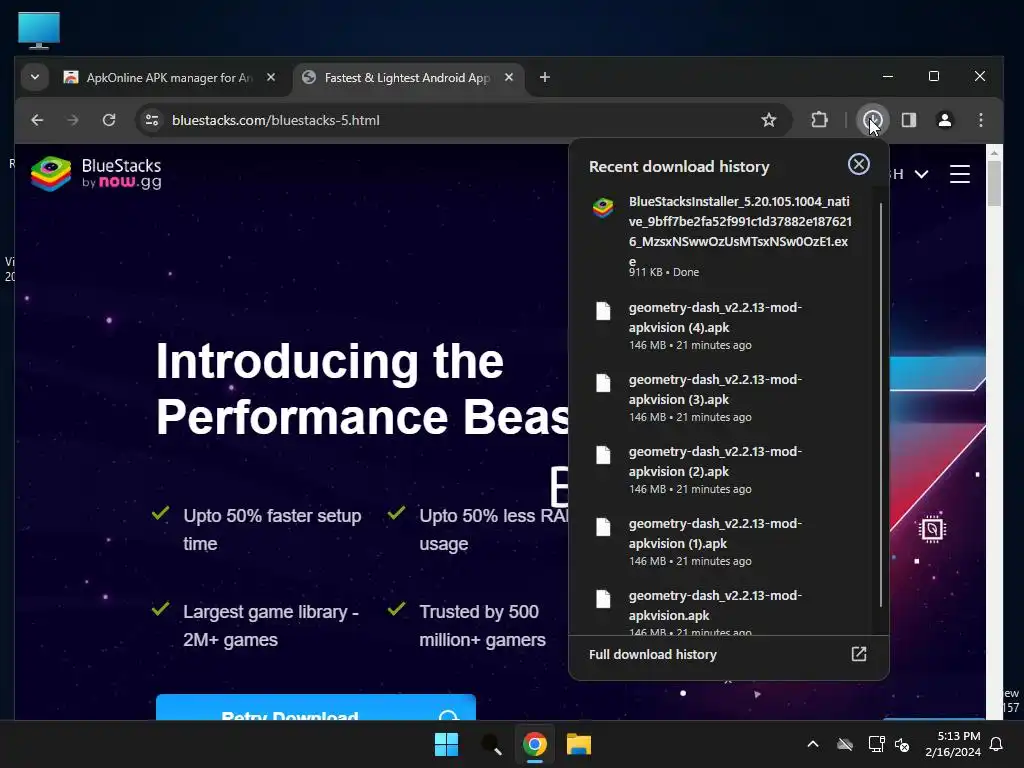Click the display/network tray icon
This screenshot has width=1024, height=768.
[876, 744]
